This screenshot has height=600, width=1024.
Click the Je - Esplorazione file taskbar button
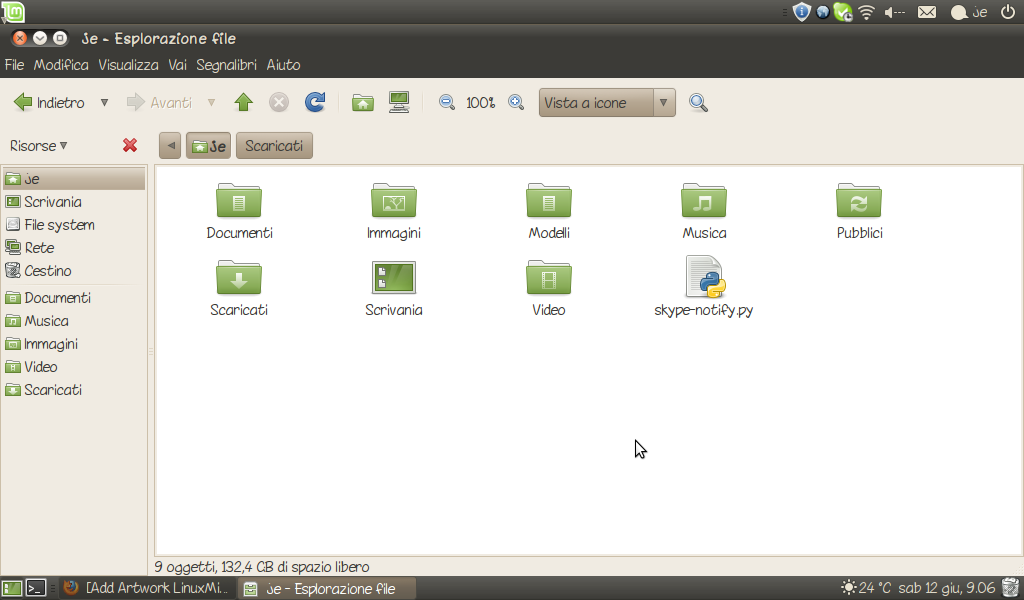(x=326, y=588)
